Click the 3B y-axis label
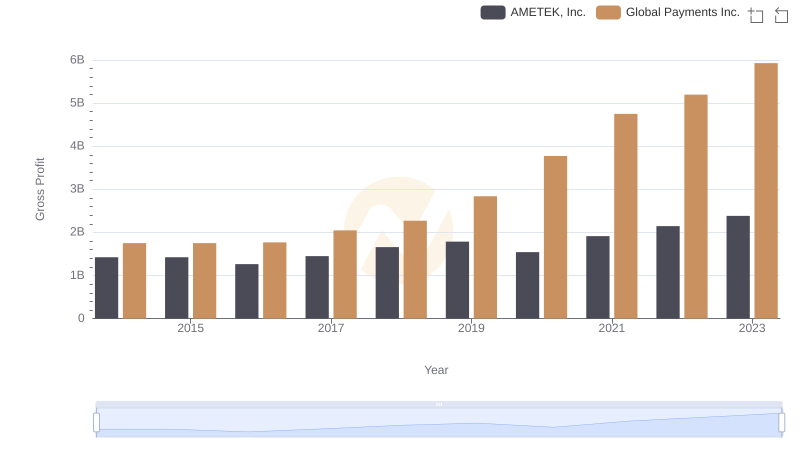Viewport: 800px width, 461px height. [x=77, y=189]
